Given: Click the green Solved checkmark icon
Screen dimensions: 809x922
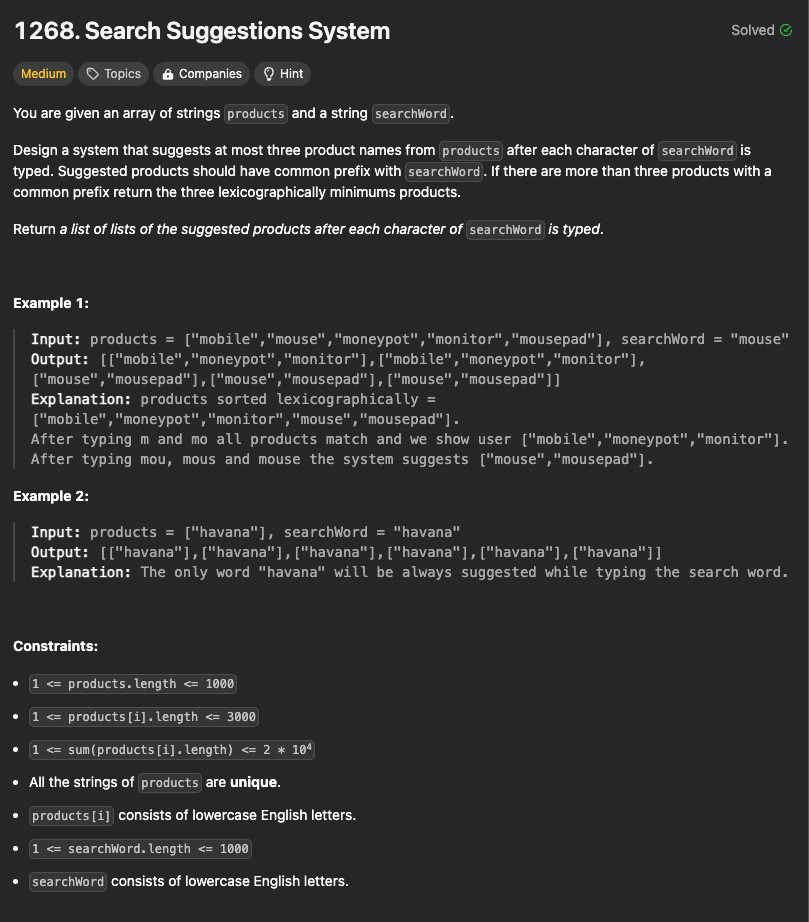Looking at the screenshot, I should click(x=786, y=30).
